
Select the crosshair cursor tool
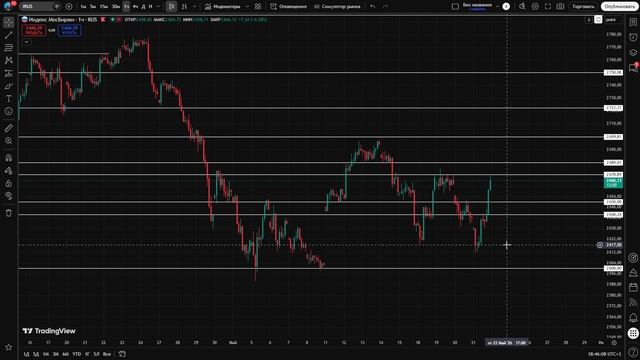coord(9,22)
